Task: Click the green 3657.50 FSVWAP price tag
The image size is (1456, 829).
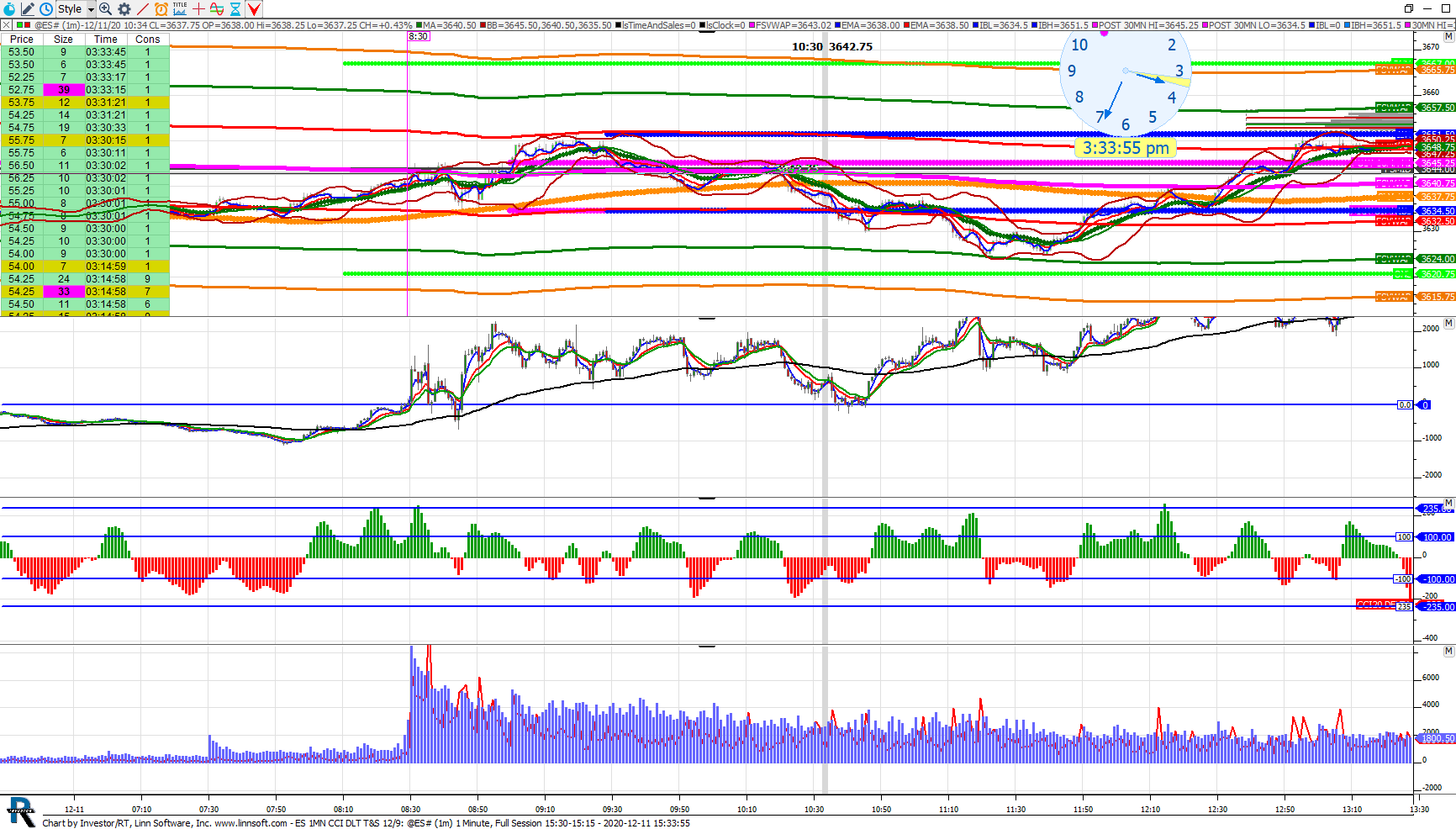Action: (x=1437, y=108)
